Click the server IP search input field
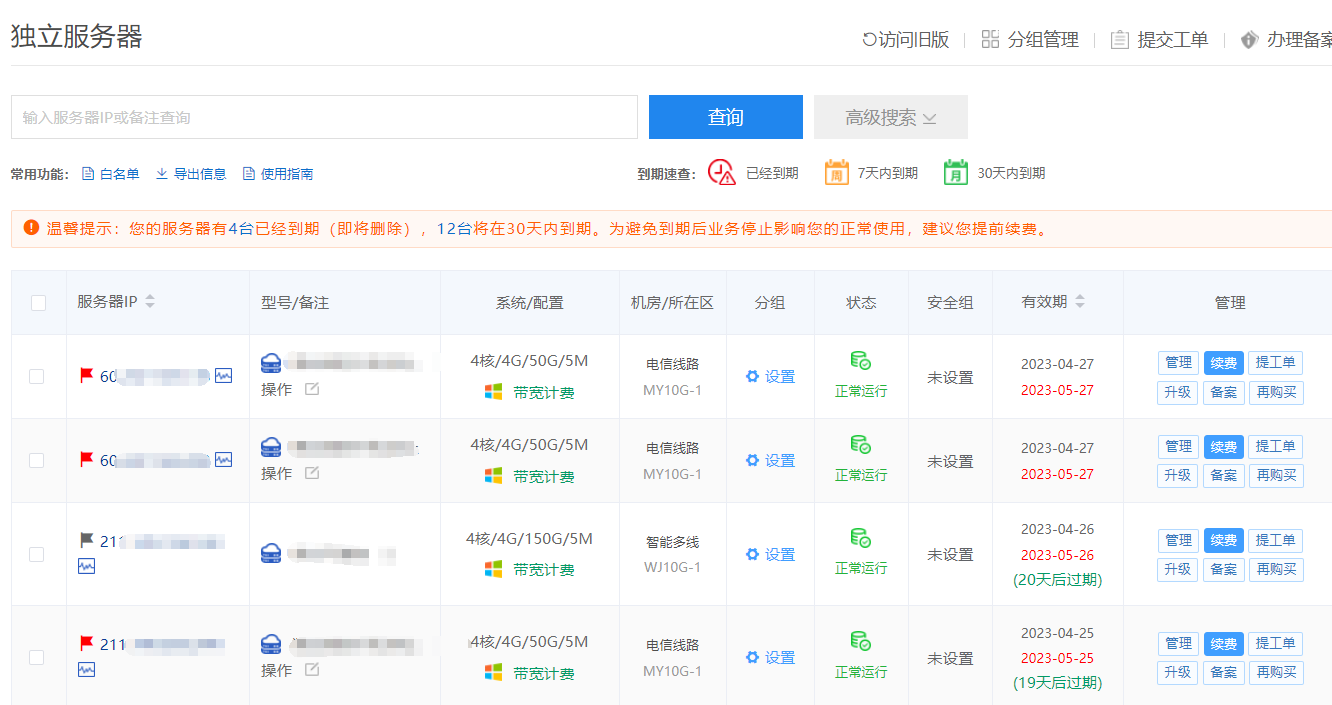Screen dimensions: 1332x705 click(x=324, y=117)
